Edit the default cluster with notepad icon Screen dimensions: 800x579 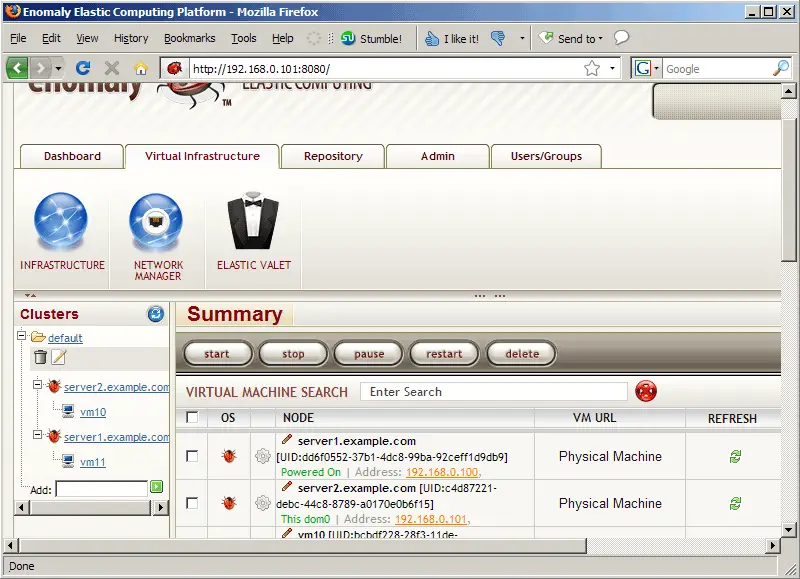coord(59,357)
